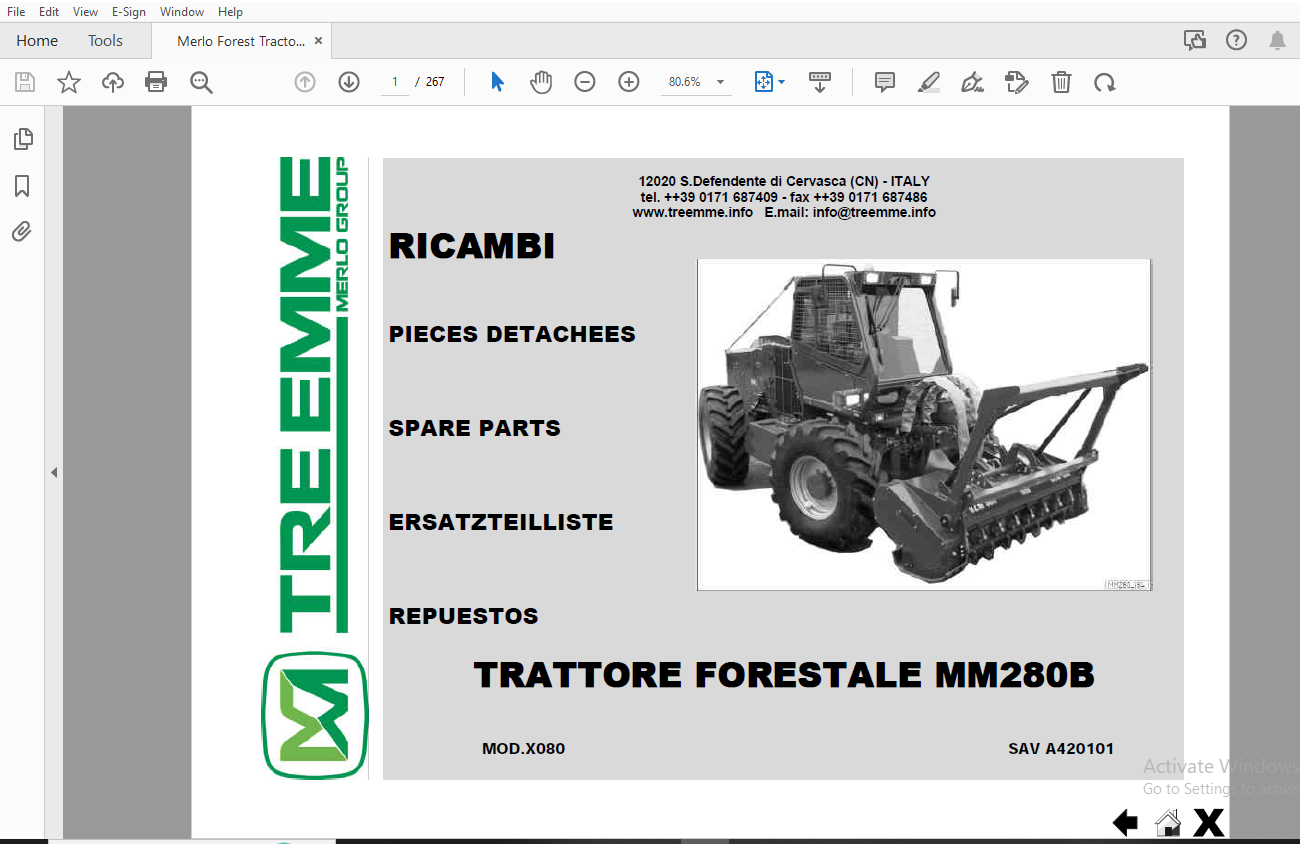Expand the left navigation pane arrow
The height and width of the screenshot is (844, 1300).
point(54,472)
